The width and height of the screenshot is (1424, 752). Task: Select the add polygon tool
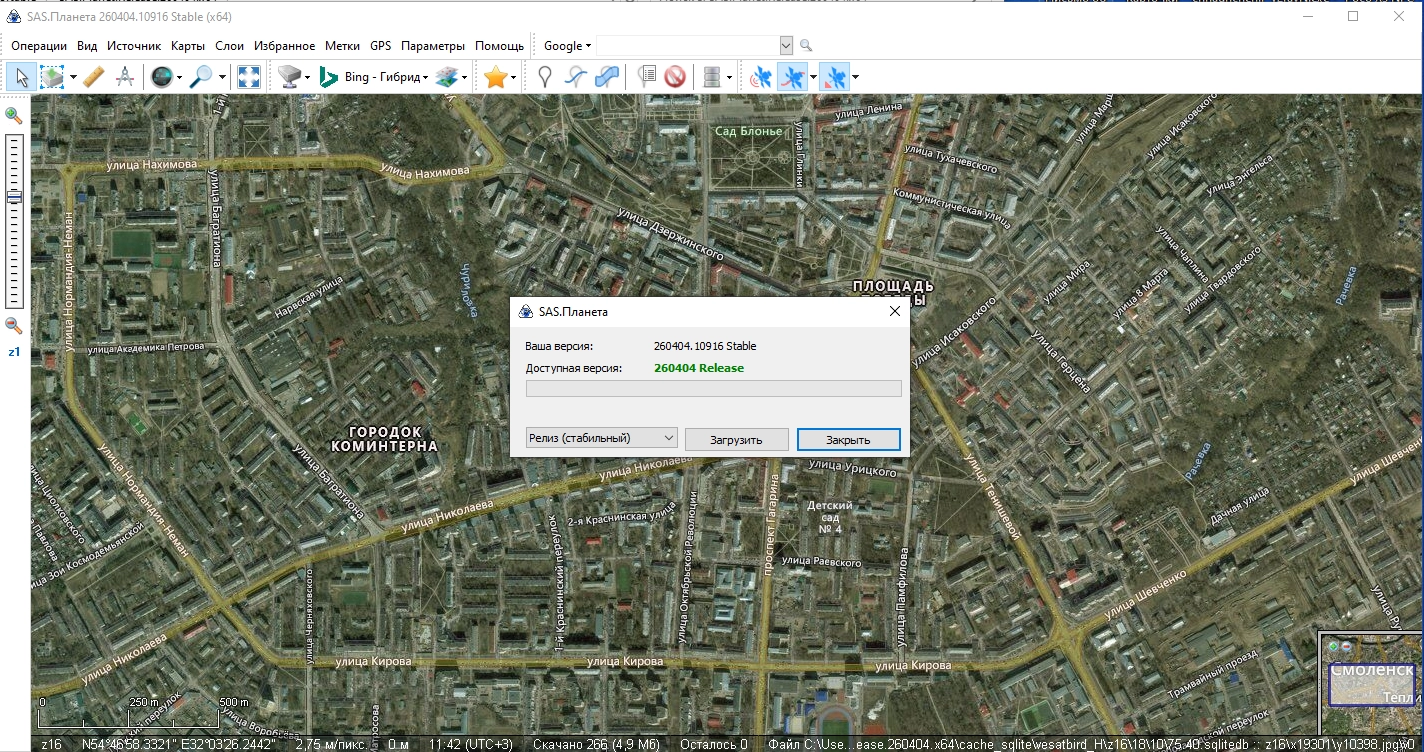[x=606, y=77]
